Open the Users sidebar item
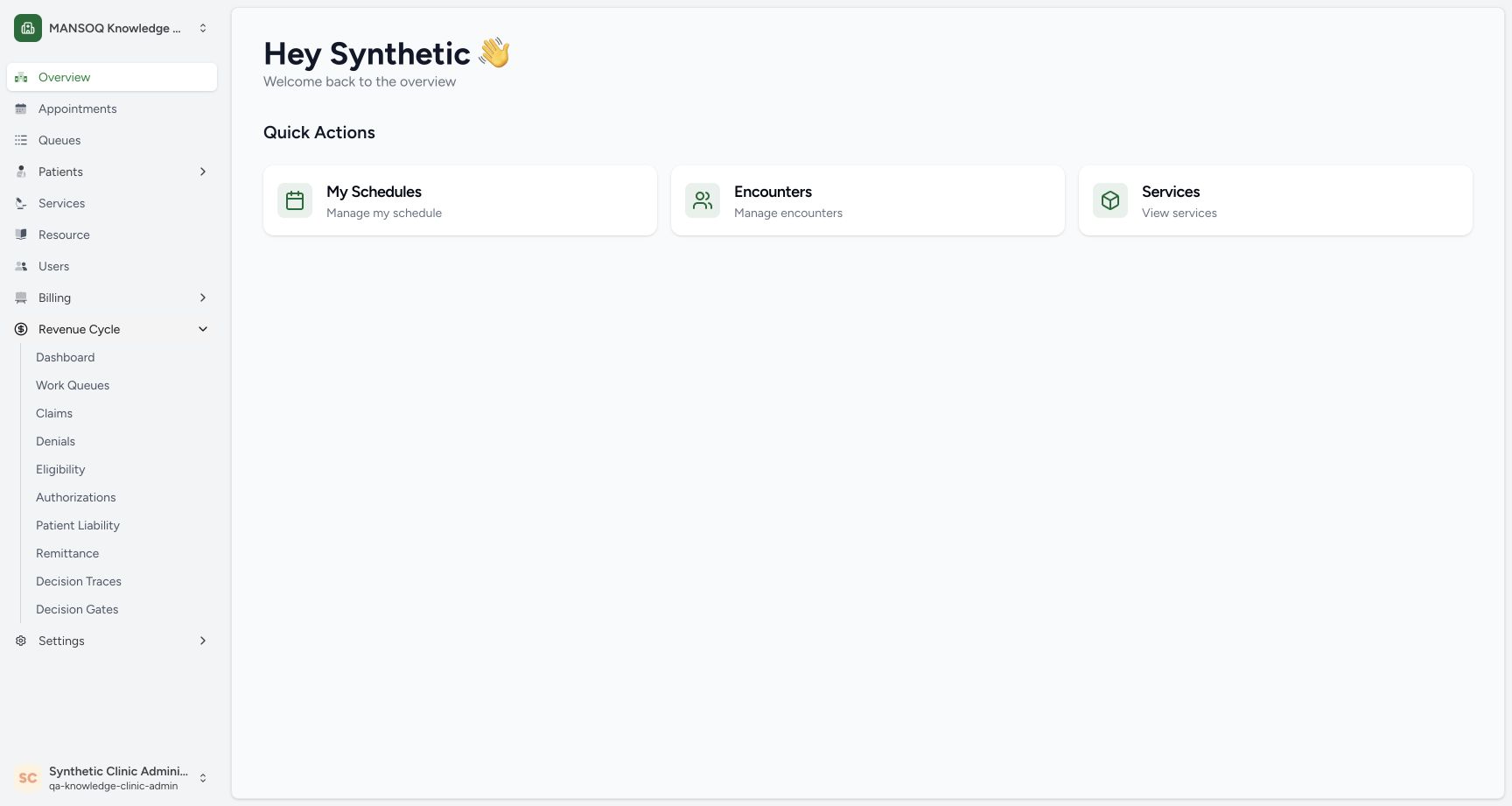Image resolution: width=1512 pixels, height=806 pixels. (112, 266)
